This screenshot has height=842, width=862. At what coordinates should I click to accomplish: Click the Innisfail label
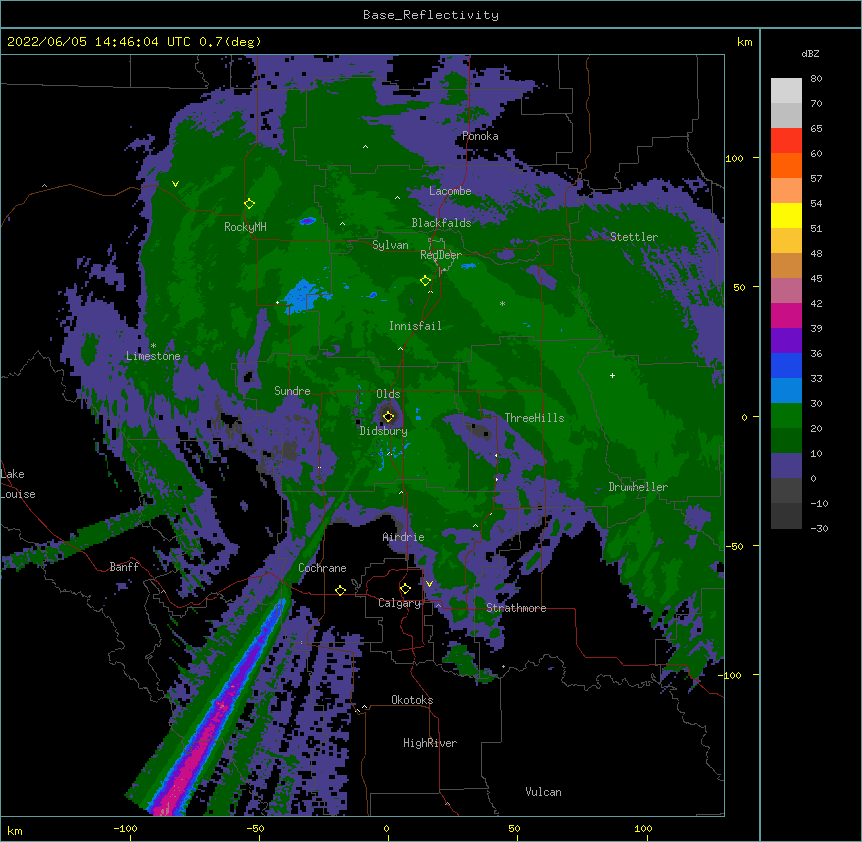click(415, 326)
